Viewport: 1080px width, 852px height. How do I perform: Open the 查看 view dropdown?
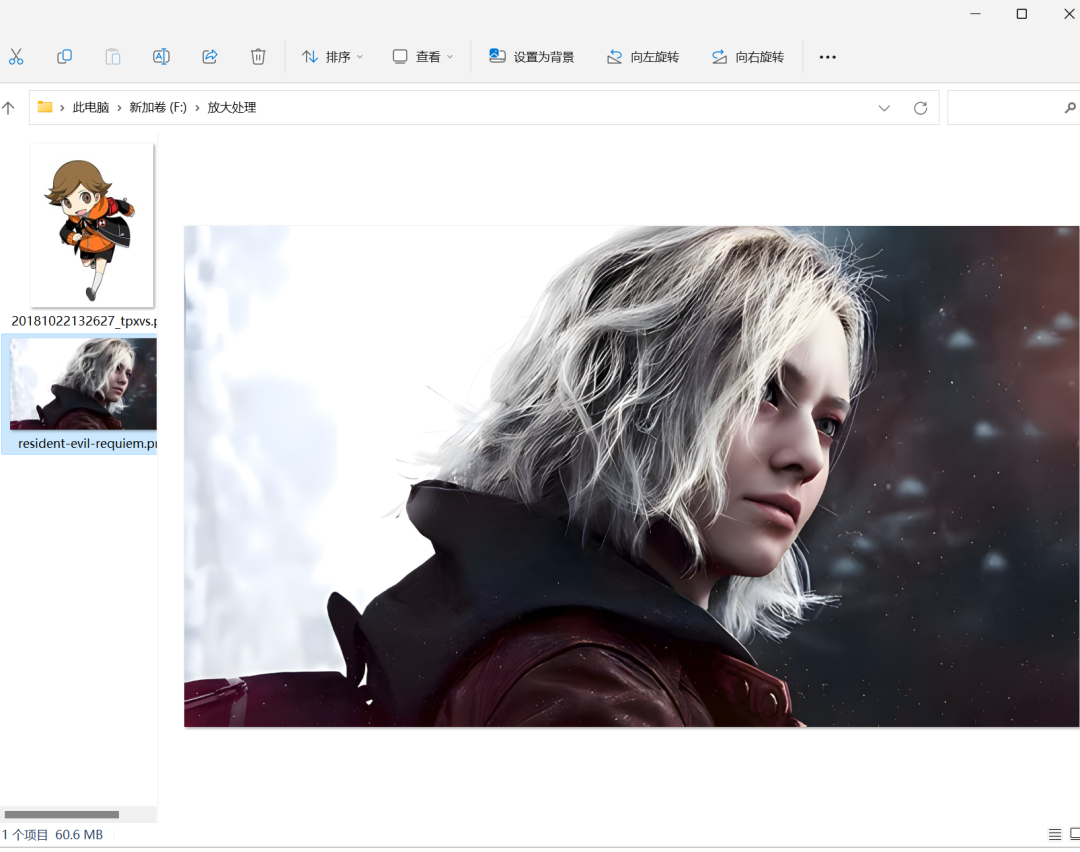point(423,56)
